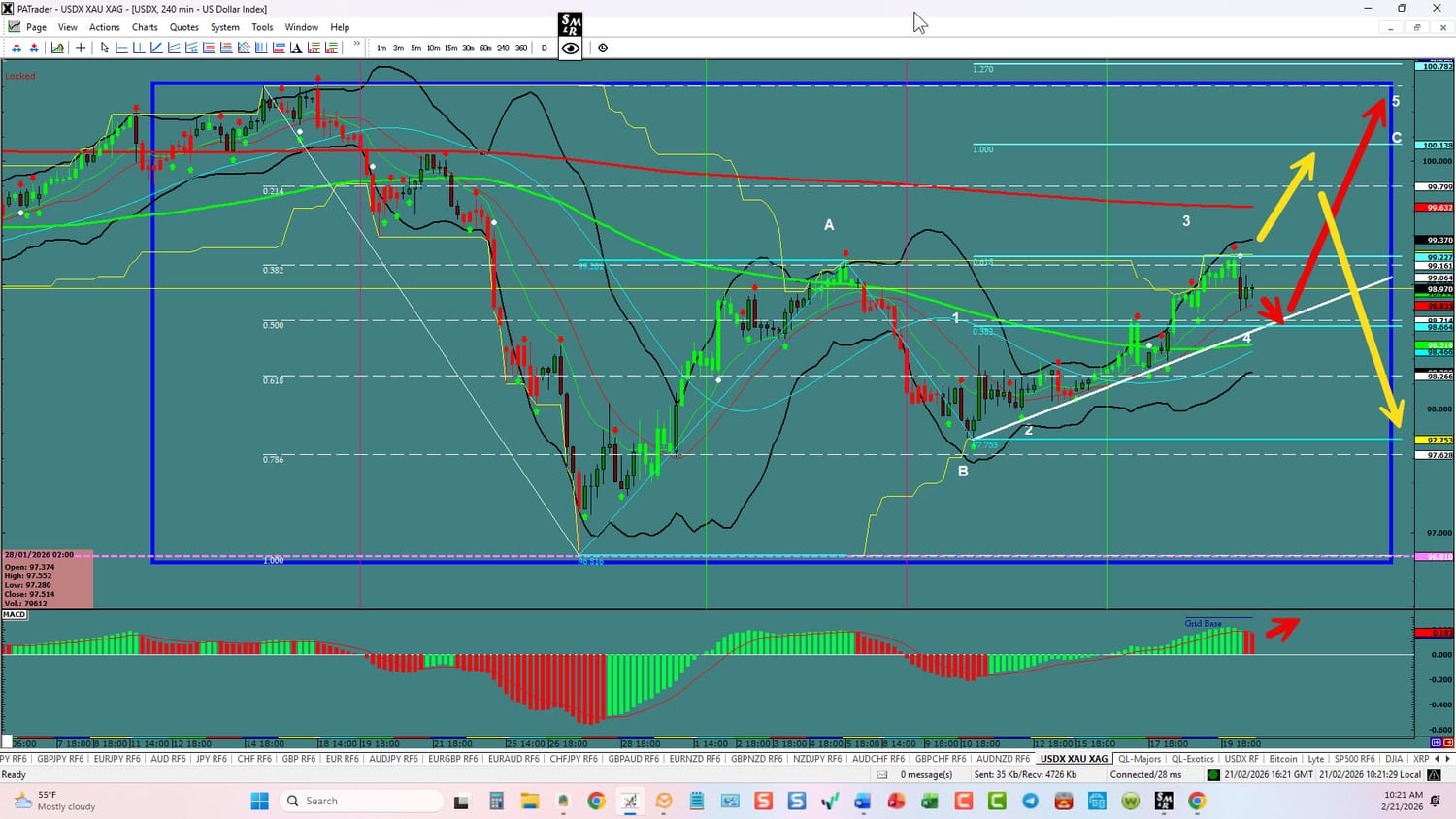Pick the single vertical line drawing tool
The height and width of the screenshot is (819, 1456).
click(x=139, y=48)
